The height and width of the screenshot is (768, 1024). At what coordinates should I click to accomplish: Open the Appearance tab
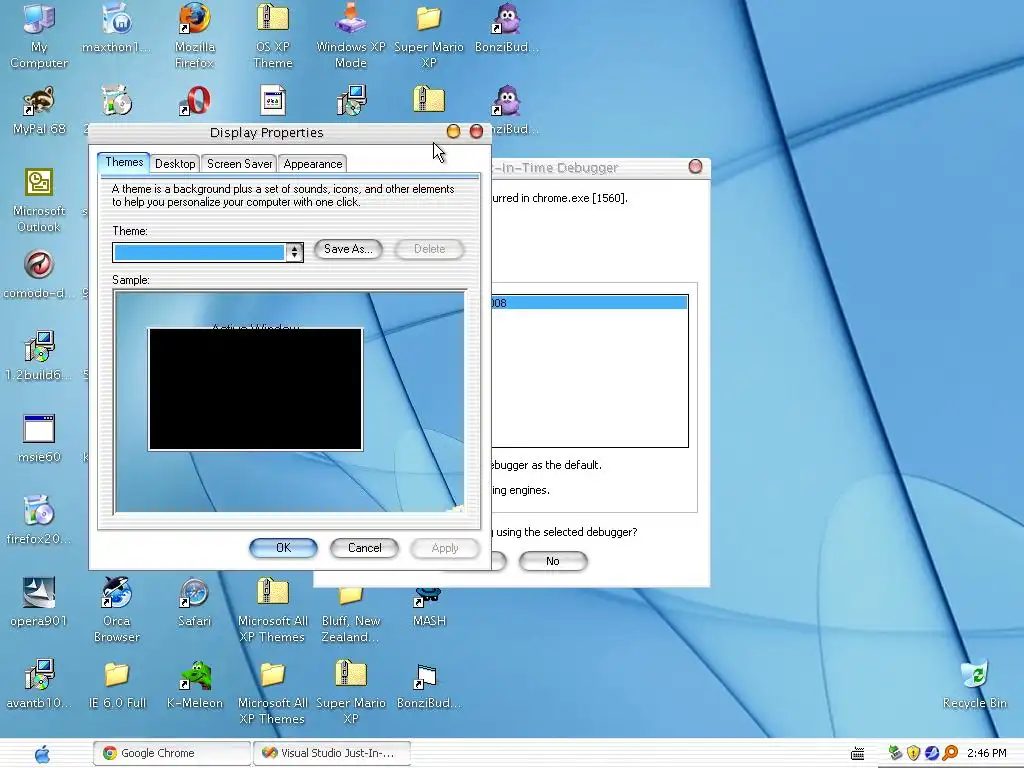312,164
